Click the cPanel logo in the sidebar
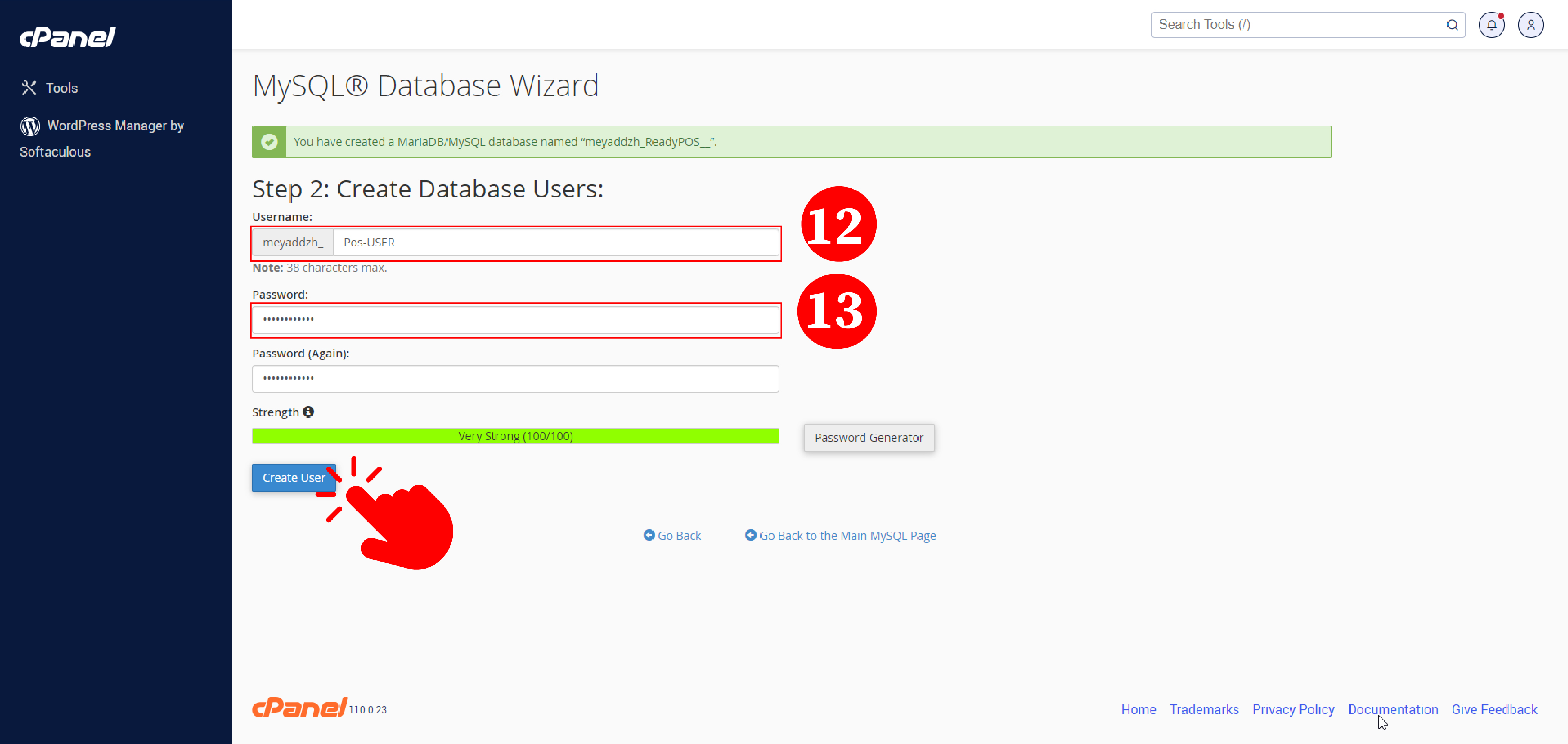This screenshot has width=1568, height=744. (x=68, y=37)
